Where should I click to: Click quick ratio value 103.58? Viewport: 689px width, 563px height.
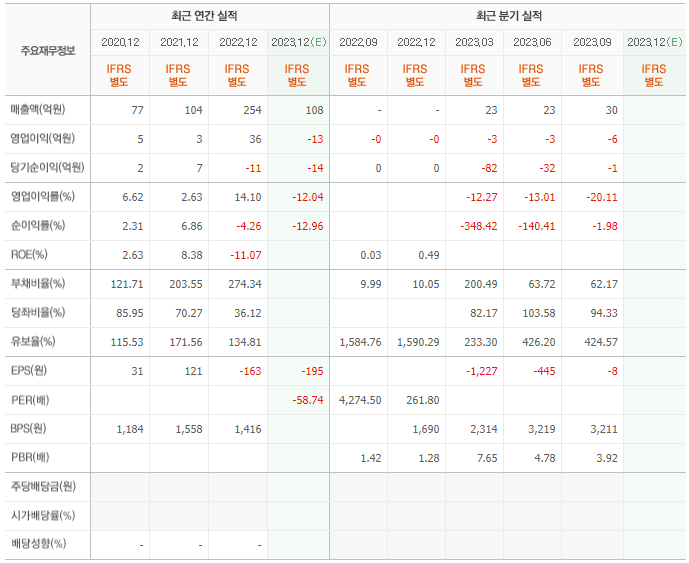coord(539,313)
